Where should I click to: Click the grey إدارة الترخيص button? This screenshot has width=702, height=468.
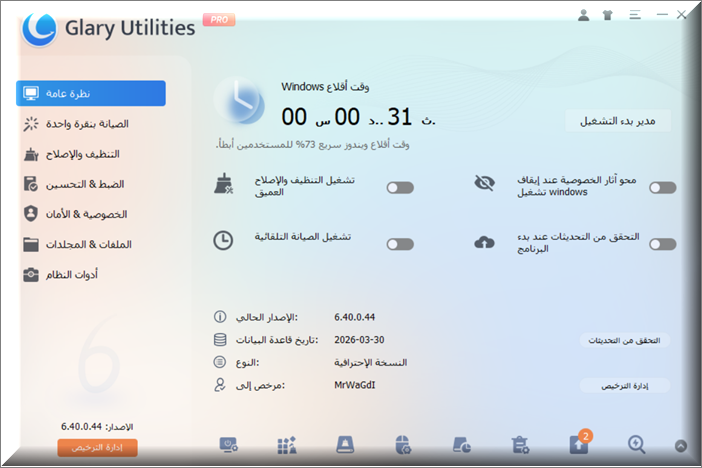[x=625, y=386]
